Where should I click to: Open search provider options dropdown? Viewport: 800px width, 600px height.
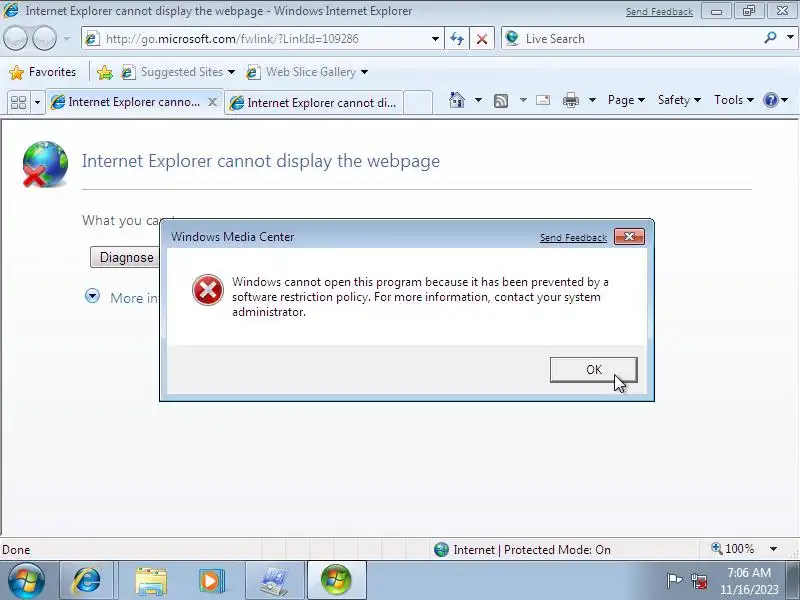coord(790,38)
